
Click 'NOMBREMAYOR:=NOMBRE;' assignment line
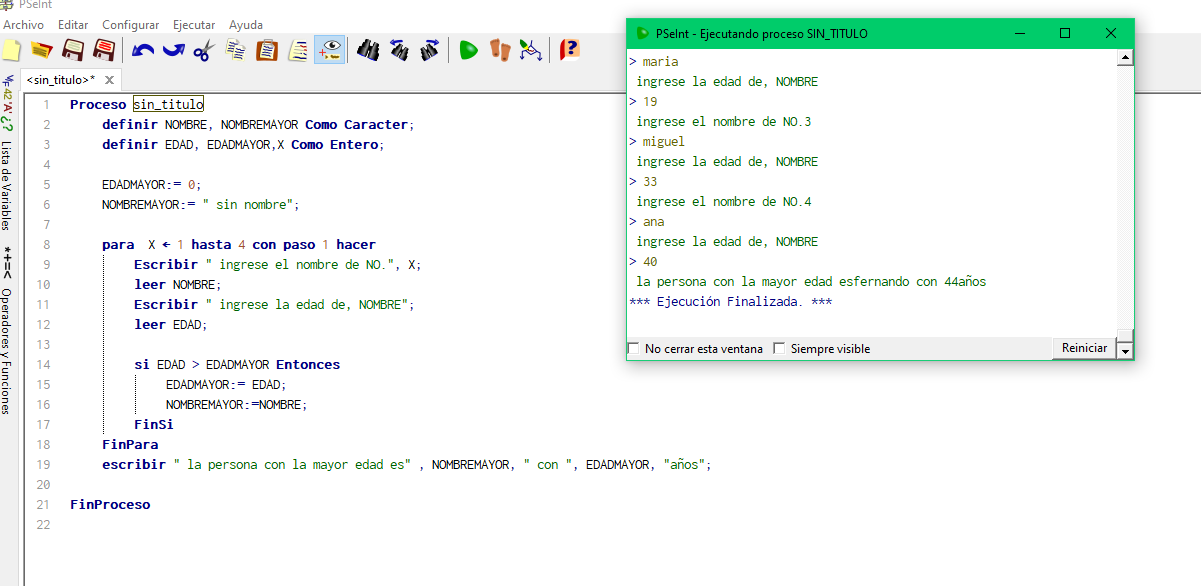pos(237,405)
